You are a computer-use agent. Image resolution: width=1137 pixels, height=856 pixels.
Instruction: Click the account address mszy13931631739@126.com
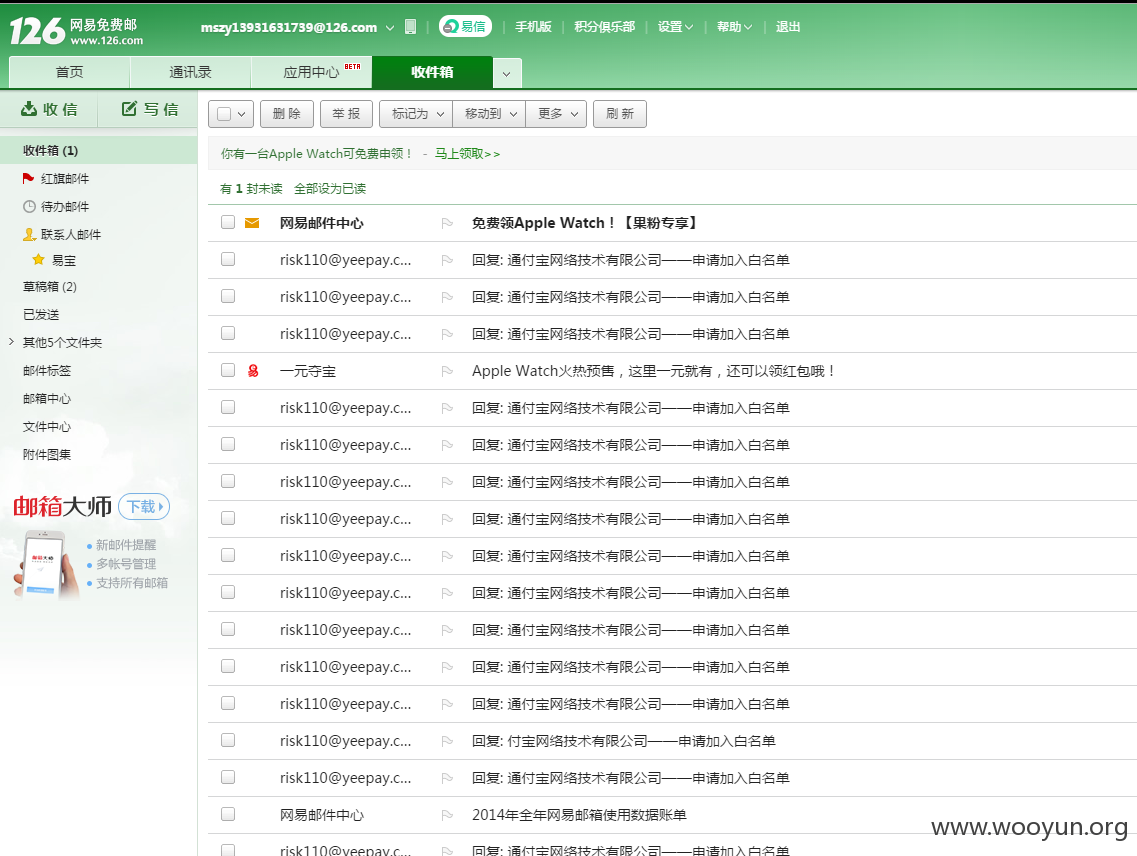[x=289, y=28]
